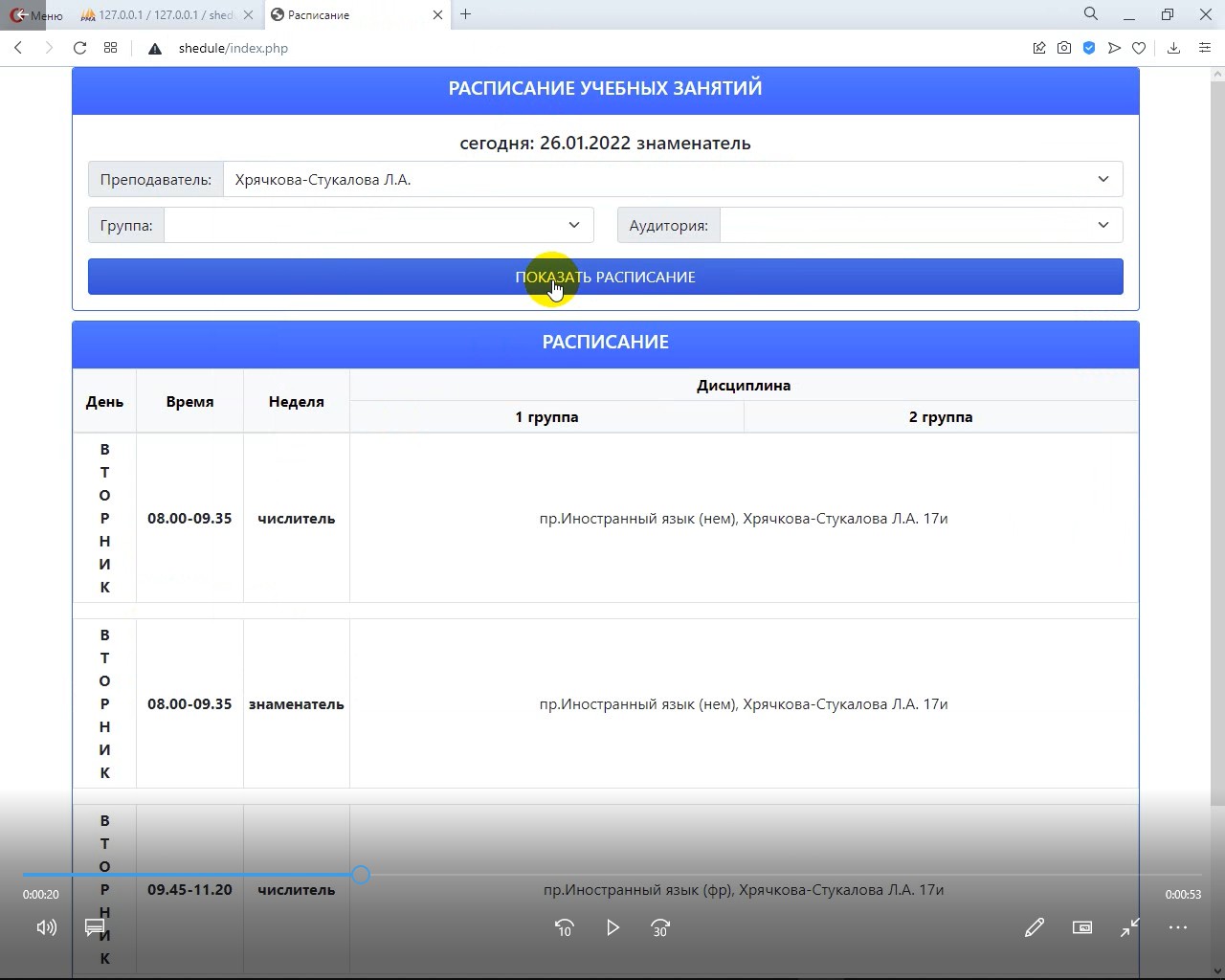The height and width of the screenshot is (980, 1225).
Task: Click the 'Дисциплина' column header
Action: click(x=744, y=386)
